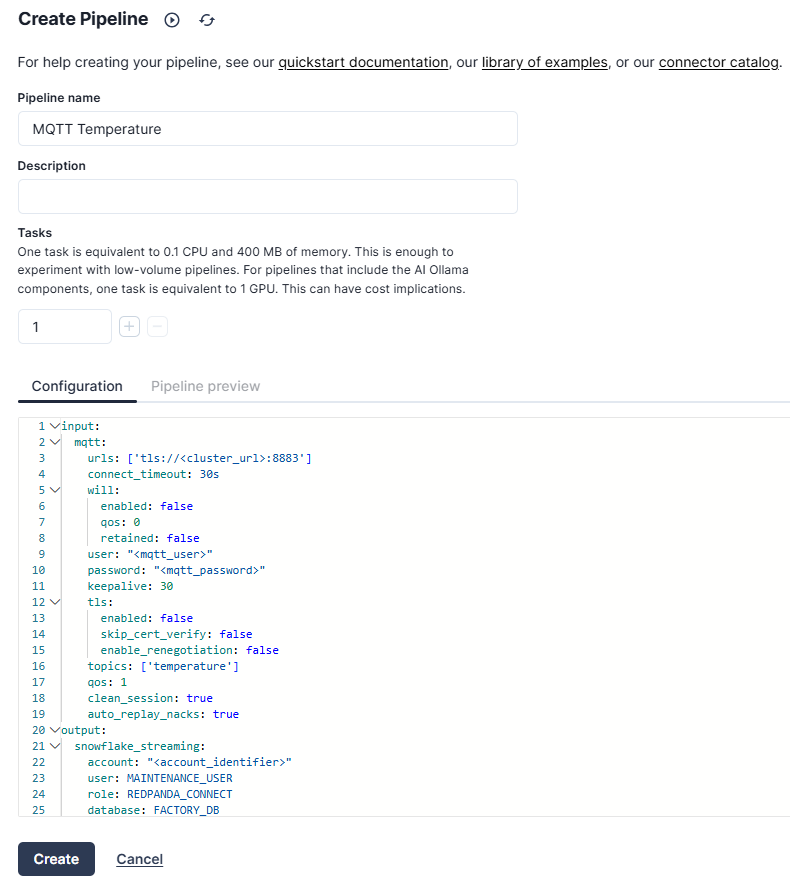Click the enable_renegotiation: false line
This screenshot has width=790, height=882.
[190, 650]
